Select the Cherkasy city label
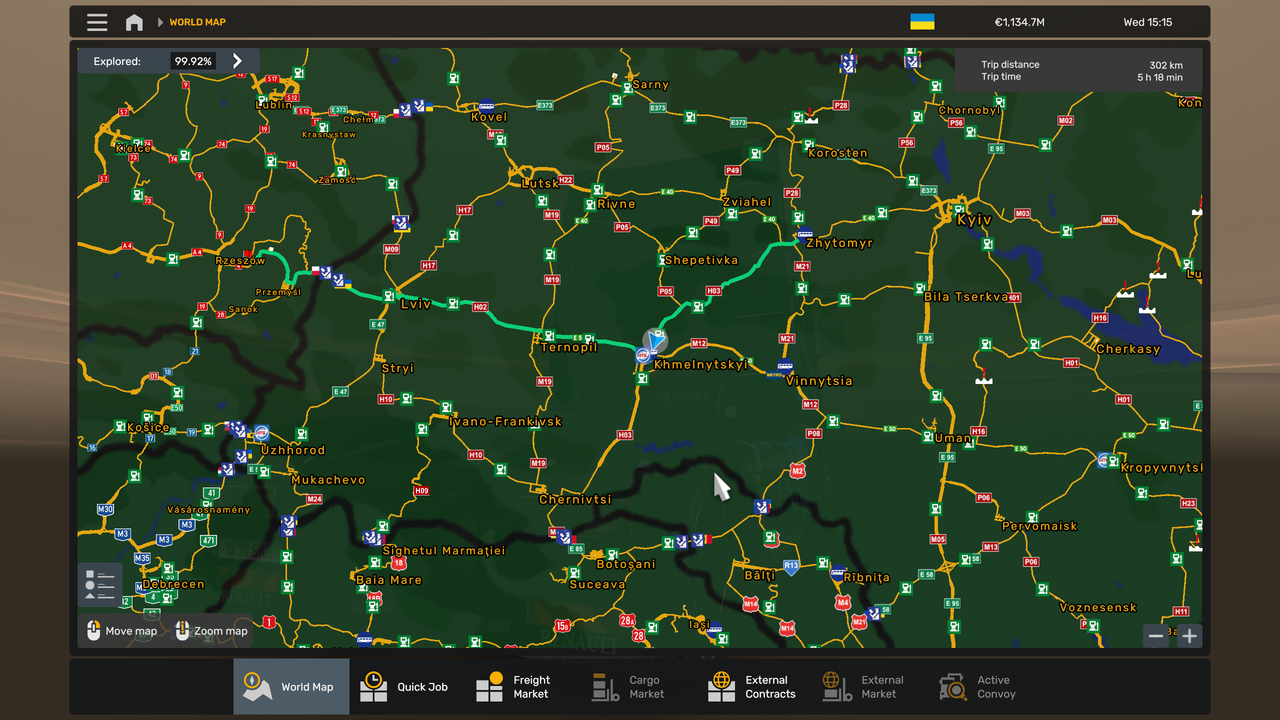 click(1128, 350)
